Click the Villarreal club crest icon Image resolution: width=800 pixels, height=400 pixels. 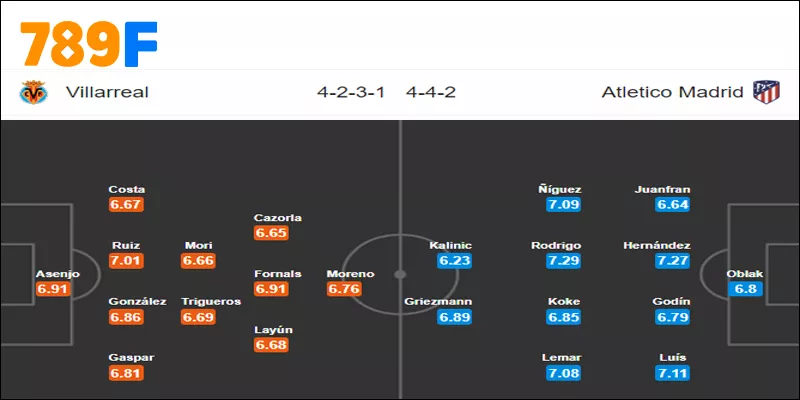[35, 93]
